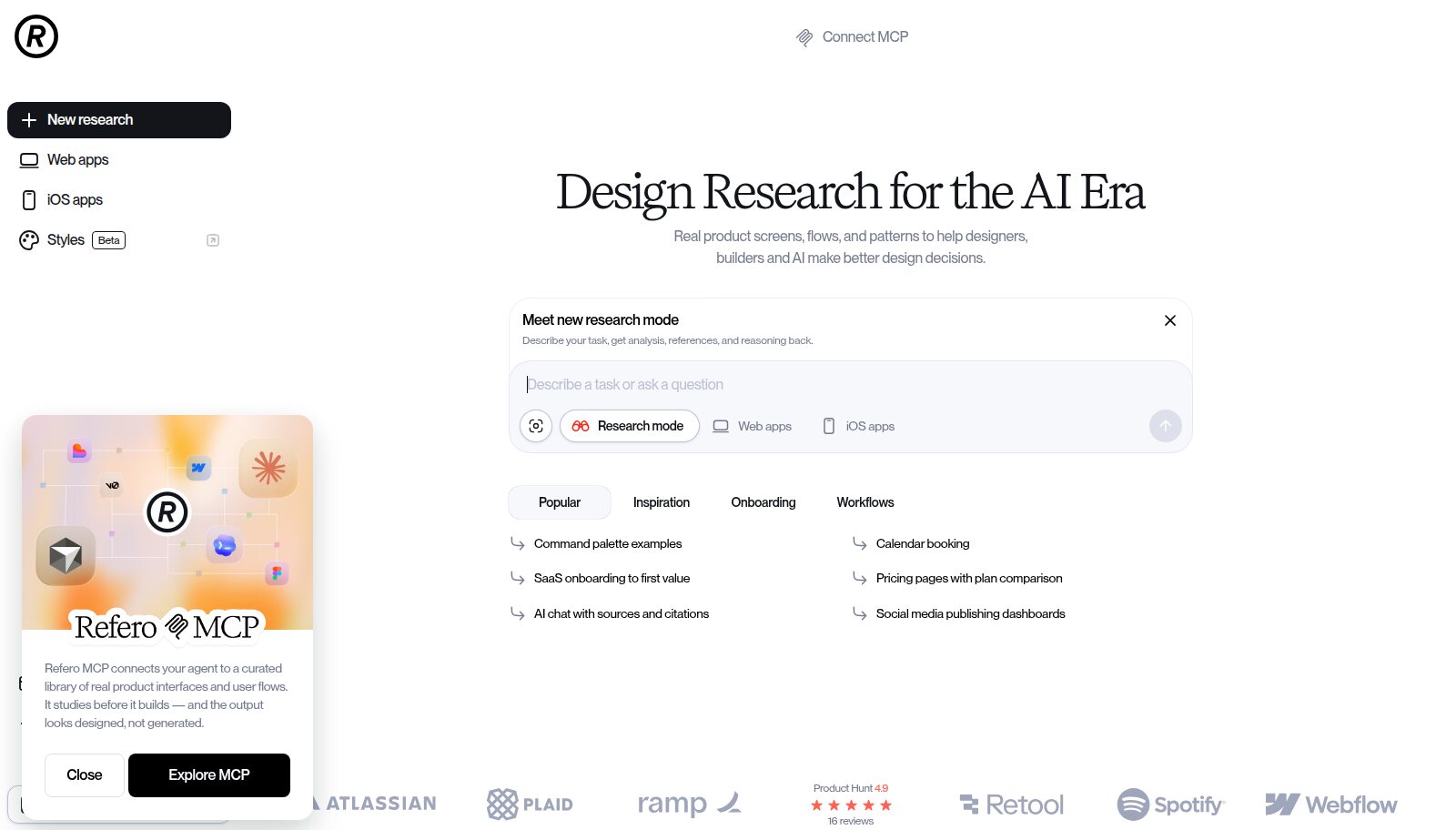Screen dimensions: 1456x830
Task: Choose SaaS onboarding to first value suggestion
Action: point(612,578)
